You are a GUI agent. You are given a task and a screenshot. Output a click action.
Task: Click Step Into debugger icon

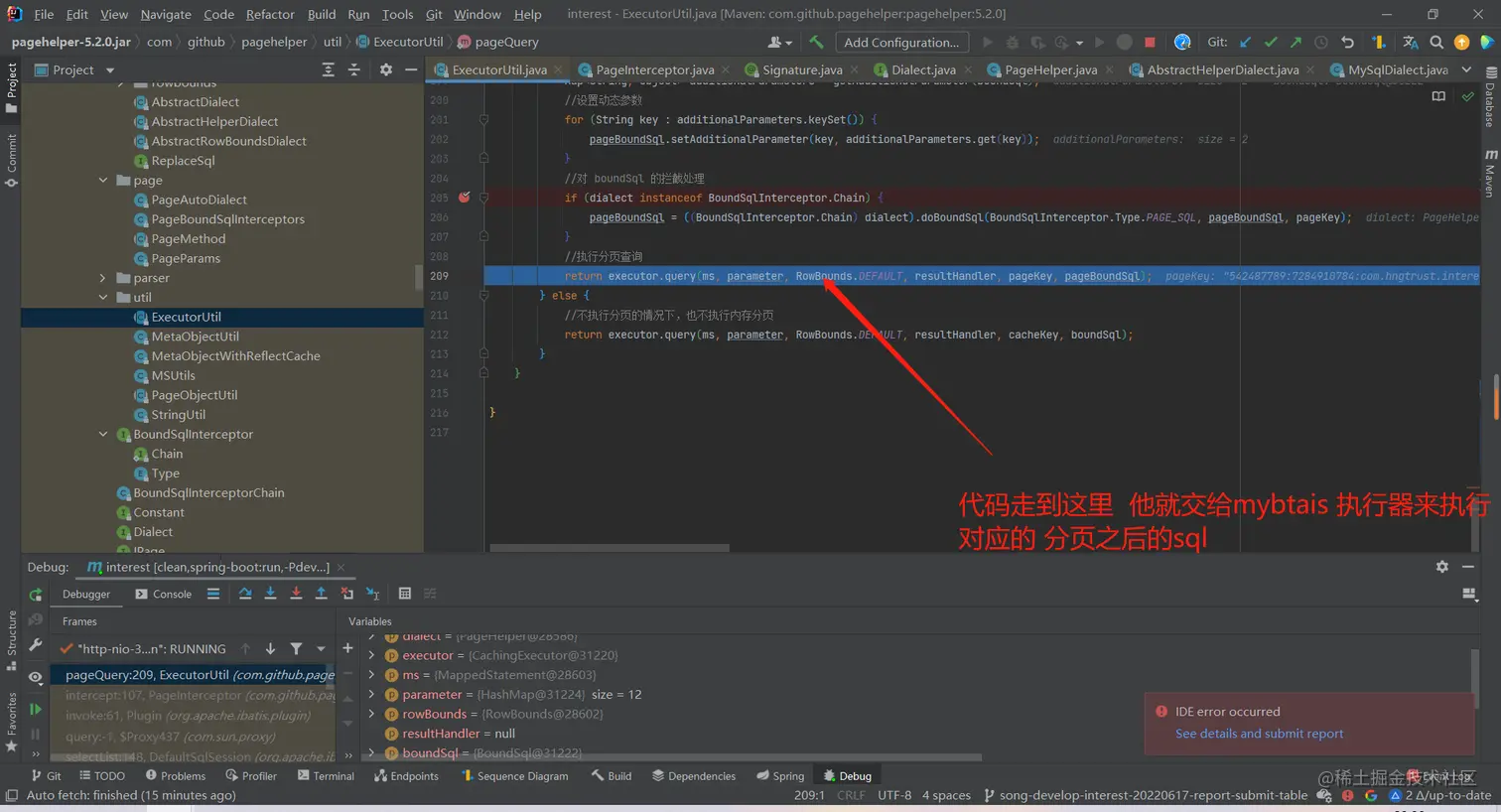point(270,594)
